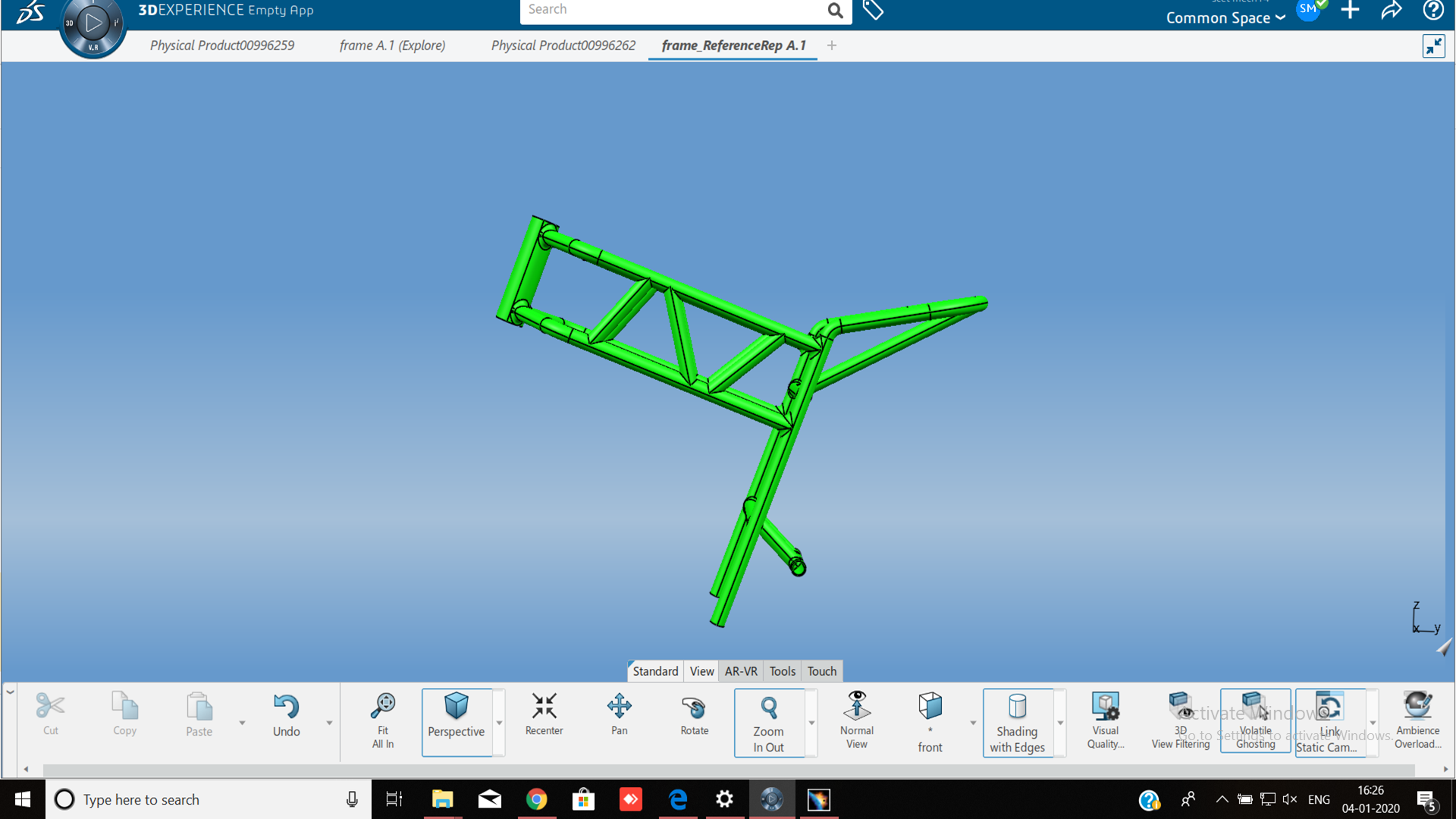Toggle Volatile Ghosting option
Image resolution: width=1456 pixels, height=819 pixels.
(x=1255, y=720)
